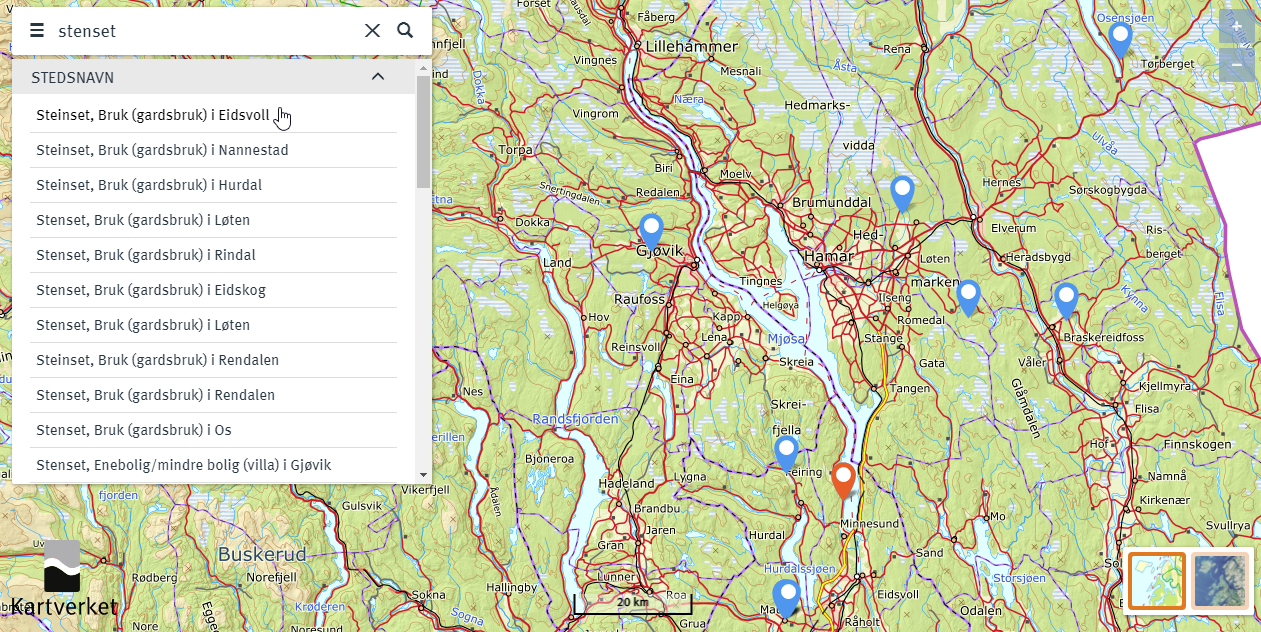Run search with magnifier icon

(x=405, y=30)
